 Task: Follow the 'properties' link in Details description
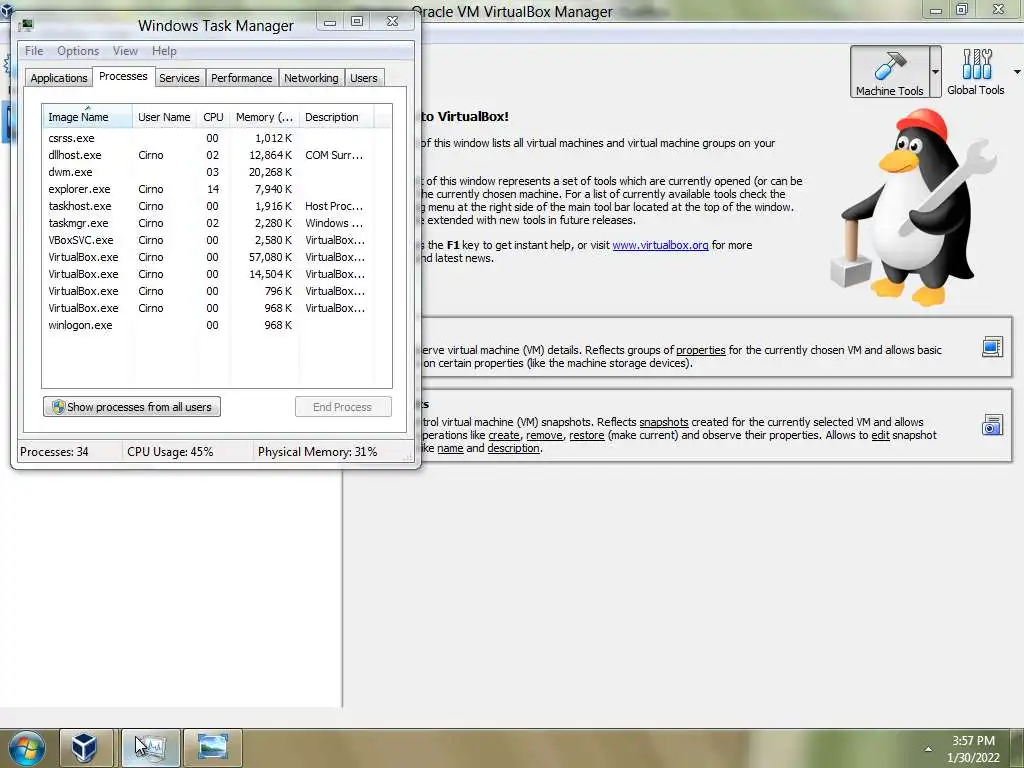click(701, 350)
